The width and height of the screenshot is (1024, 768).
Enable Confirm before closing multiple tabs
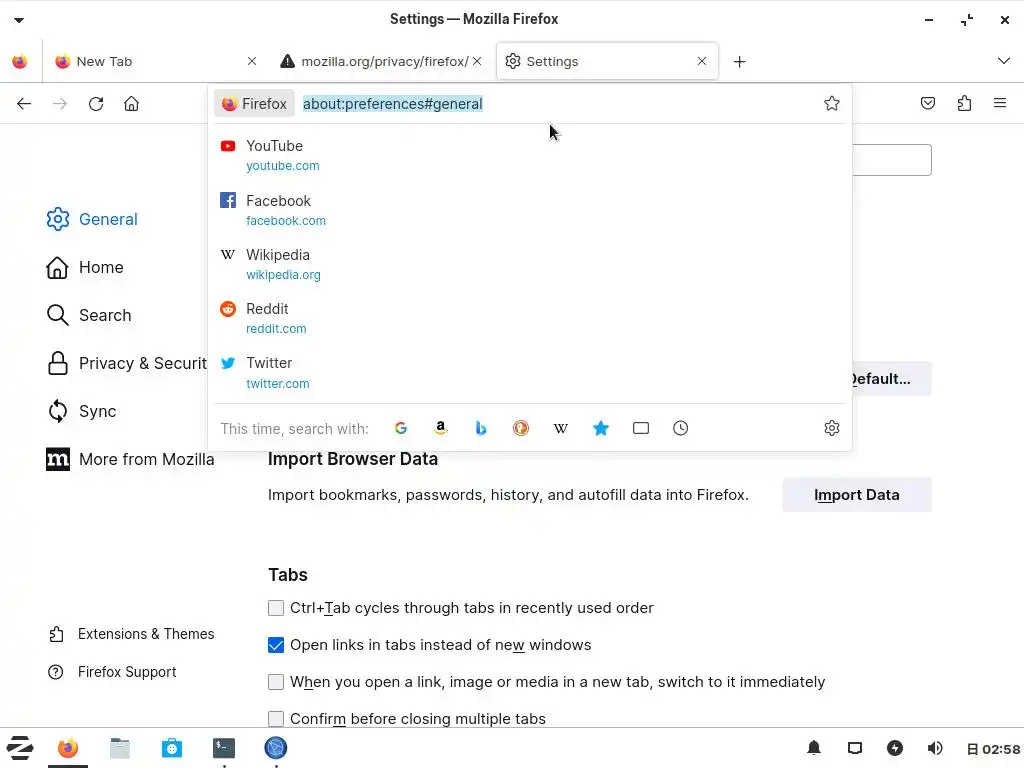(x=276, y=719)
